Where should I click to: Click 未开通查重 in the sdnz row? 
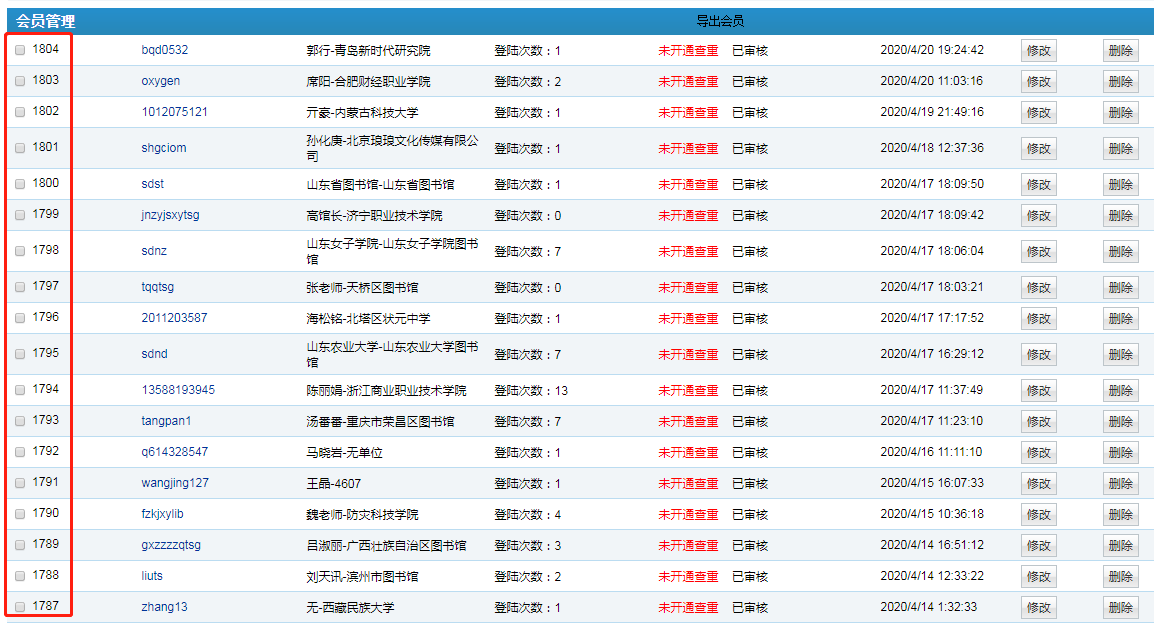pos(688,251)
